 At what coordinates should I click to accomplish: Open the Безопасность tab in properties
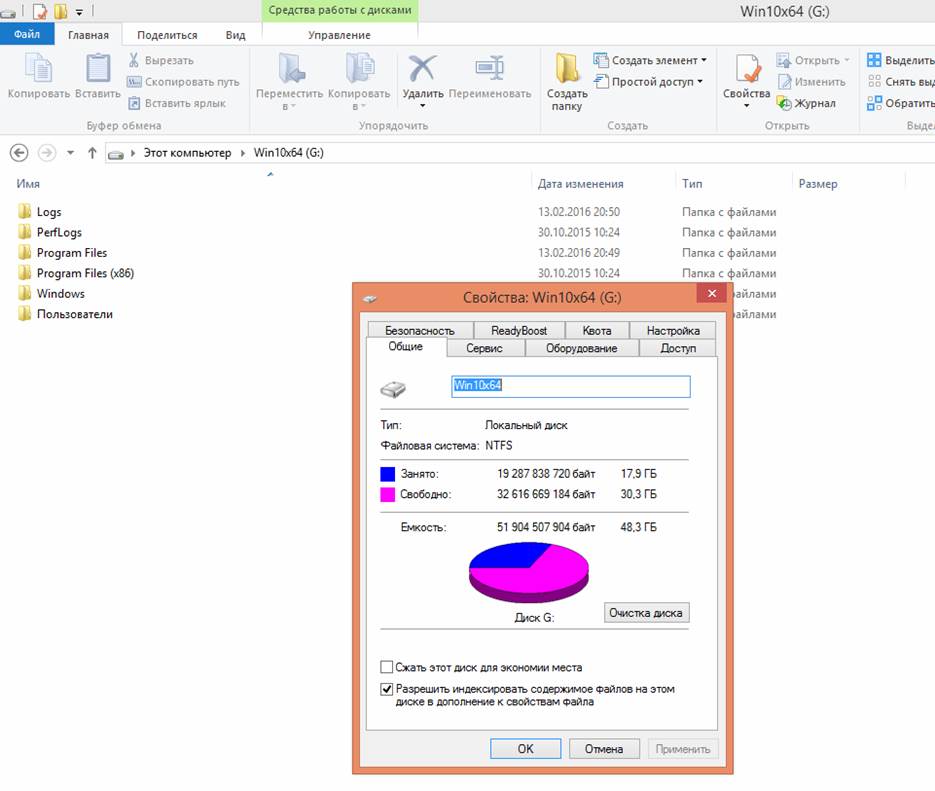pyautogui.click(x=420, y=330)
